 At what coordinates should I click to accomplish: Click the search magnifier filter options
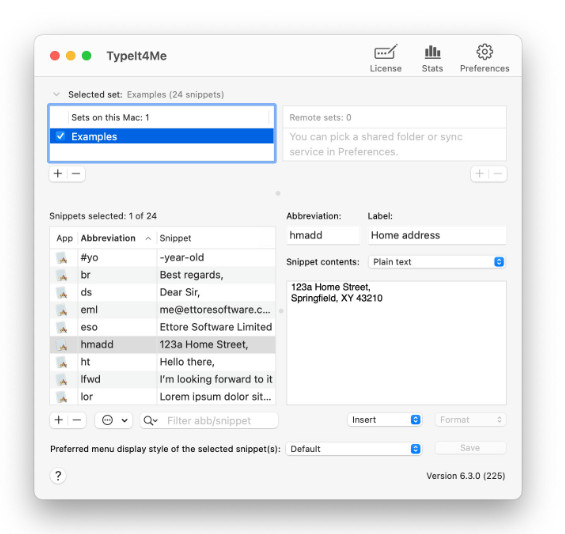pos(150,420)
